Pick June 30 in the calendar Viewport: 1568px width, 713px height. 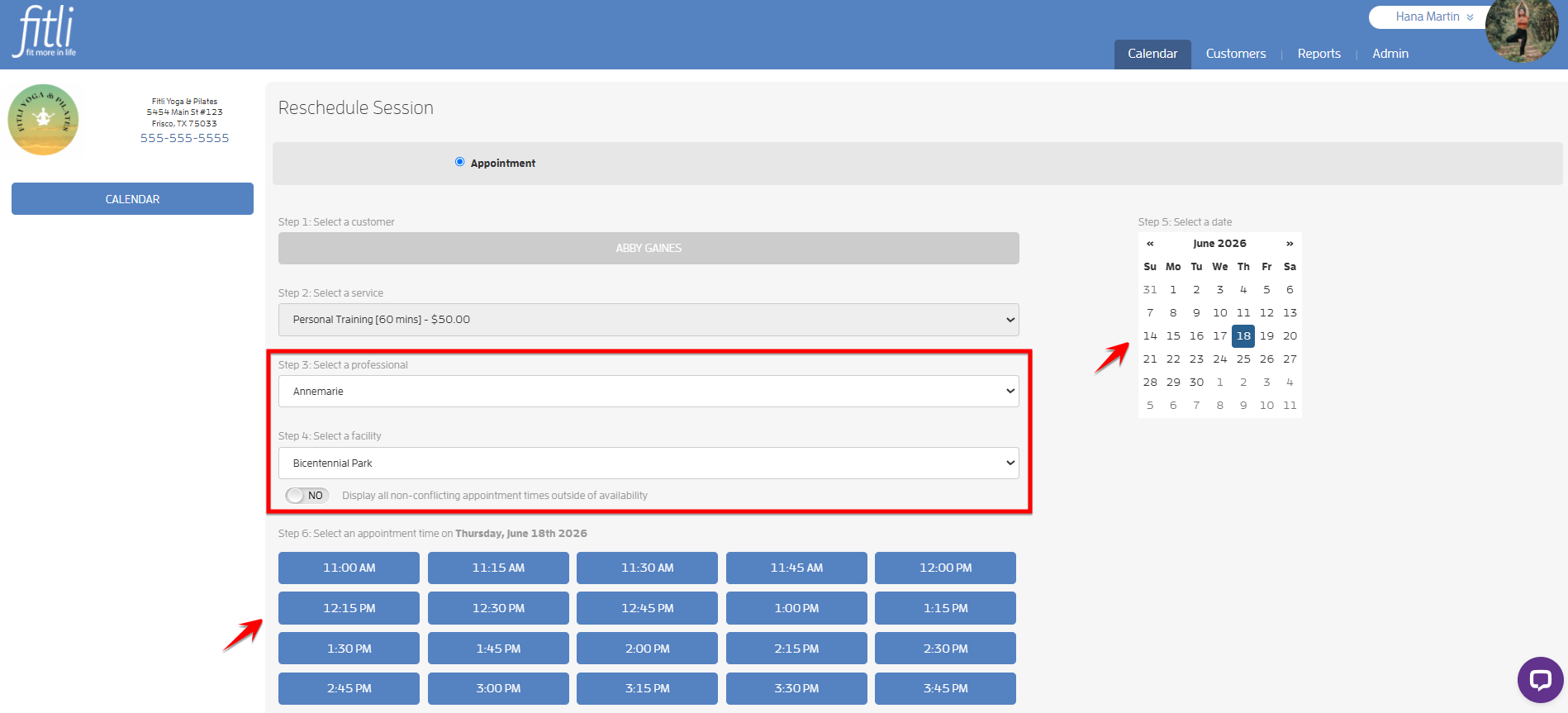[x=1196, y=383]
